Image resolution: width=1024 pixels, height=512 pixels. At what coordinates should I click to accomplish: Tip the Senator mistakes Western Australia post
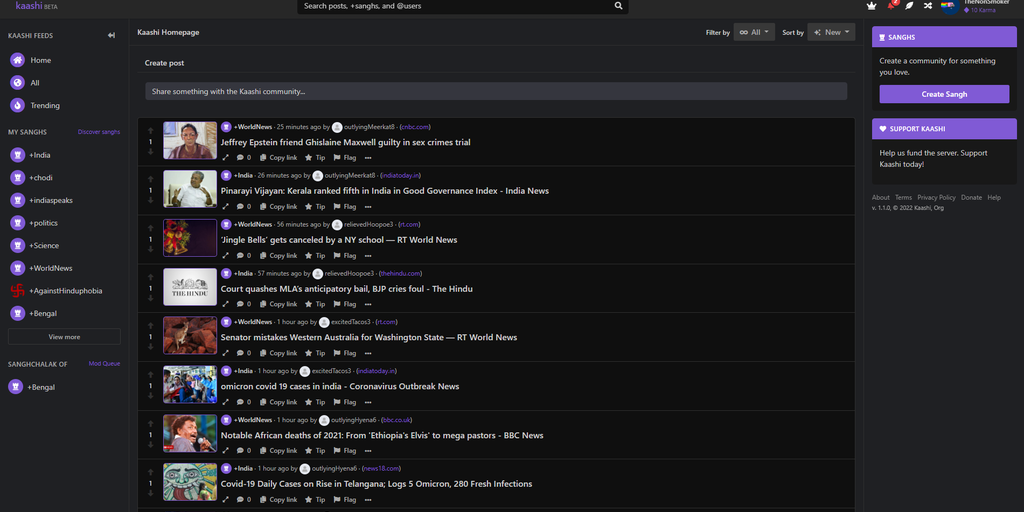(x=315, y=353)
